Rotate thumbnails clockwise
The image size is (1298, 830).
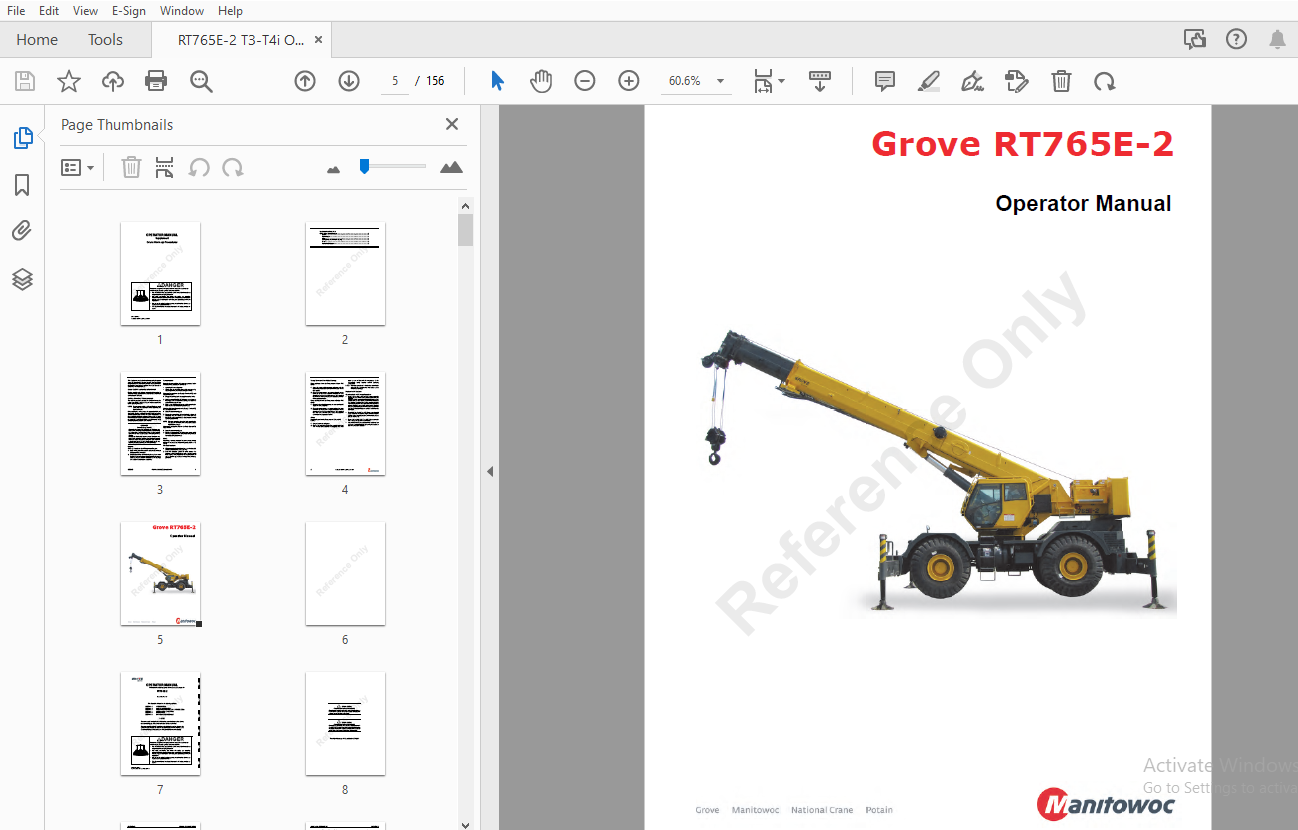tap(233, 167)
